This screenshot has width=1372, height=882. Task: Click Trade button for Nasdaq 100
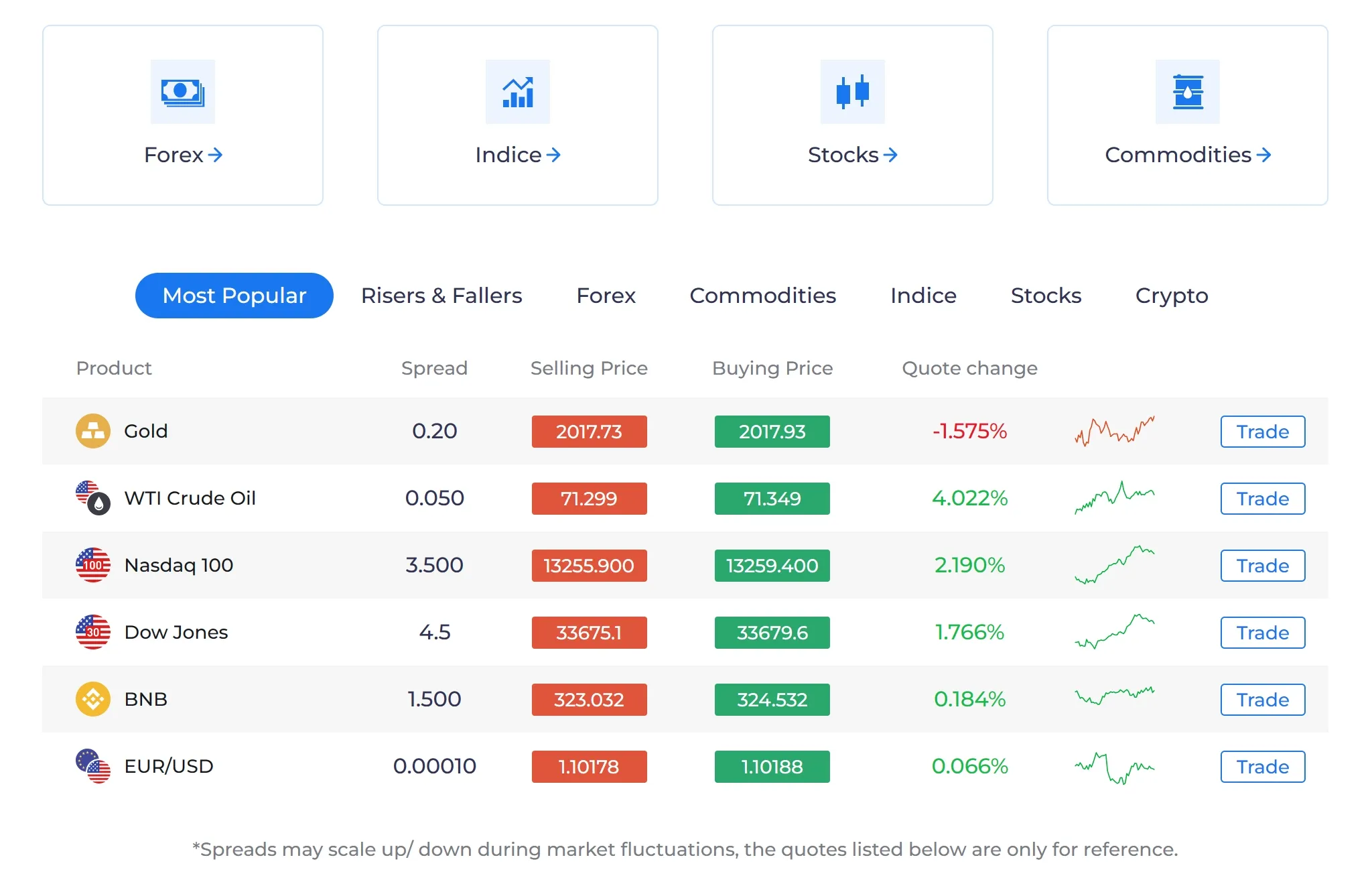(1263, 566)
